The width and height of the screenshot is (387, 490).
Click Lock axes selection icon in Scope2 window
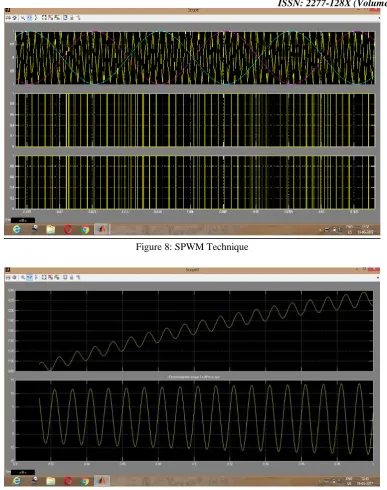pyautogui.click(x=72, y=277)
